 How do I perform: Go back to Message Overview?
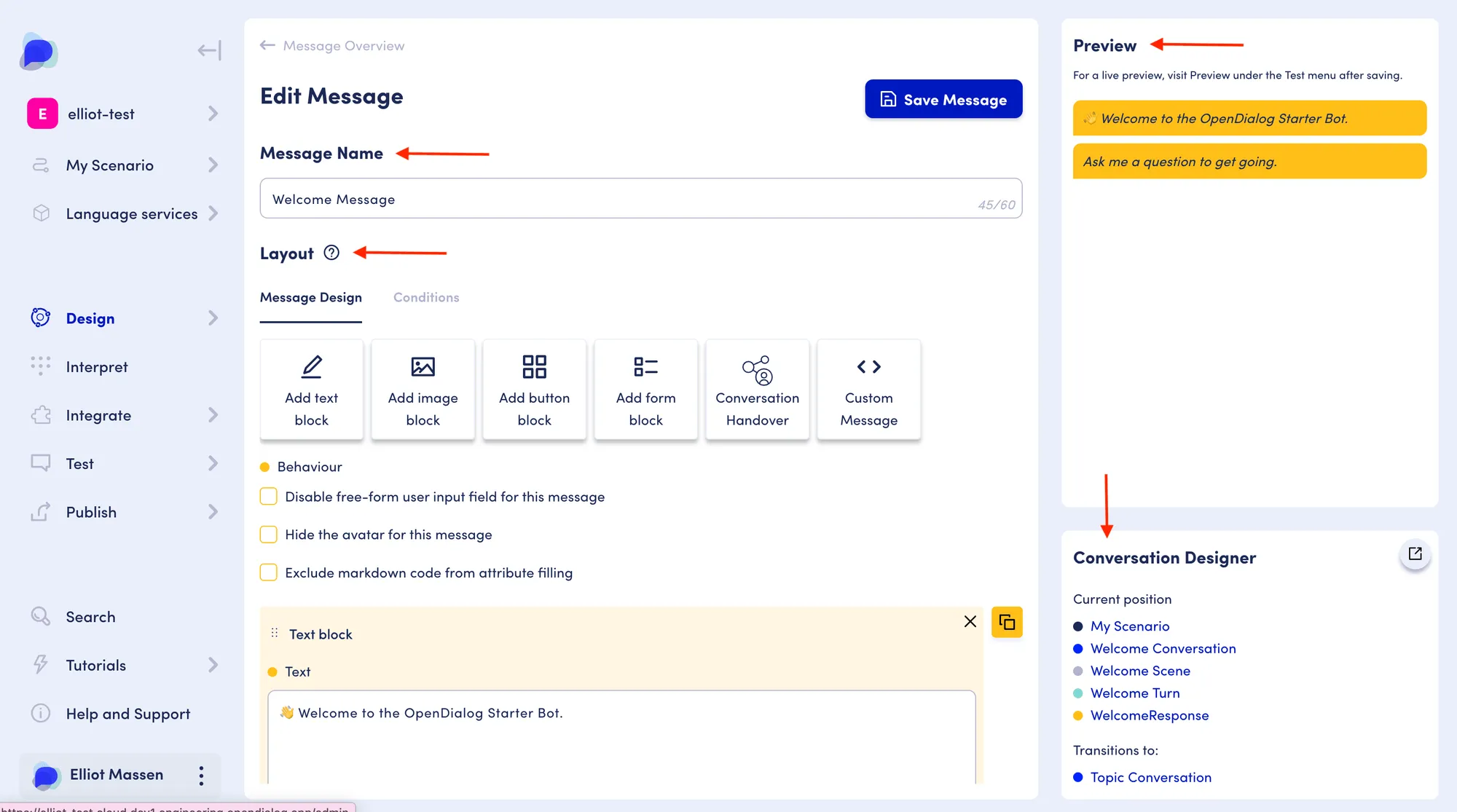(343, 46)
